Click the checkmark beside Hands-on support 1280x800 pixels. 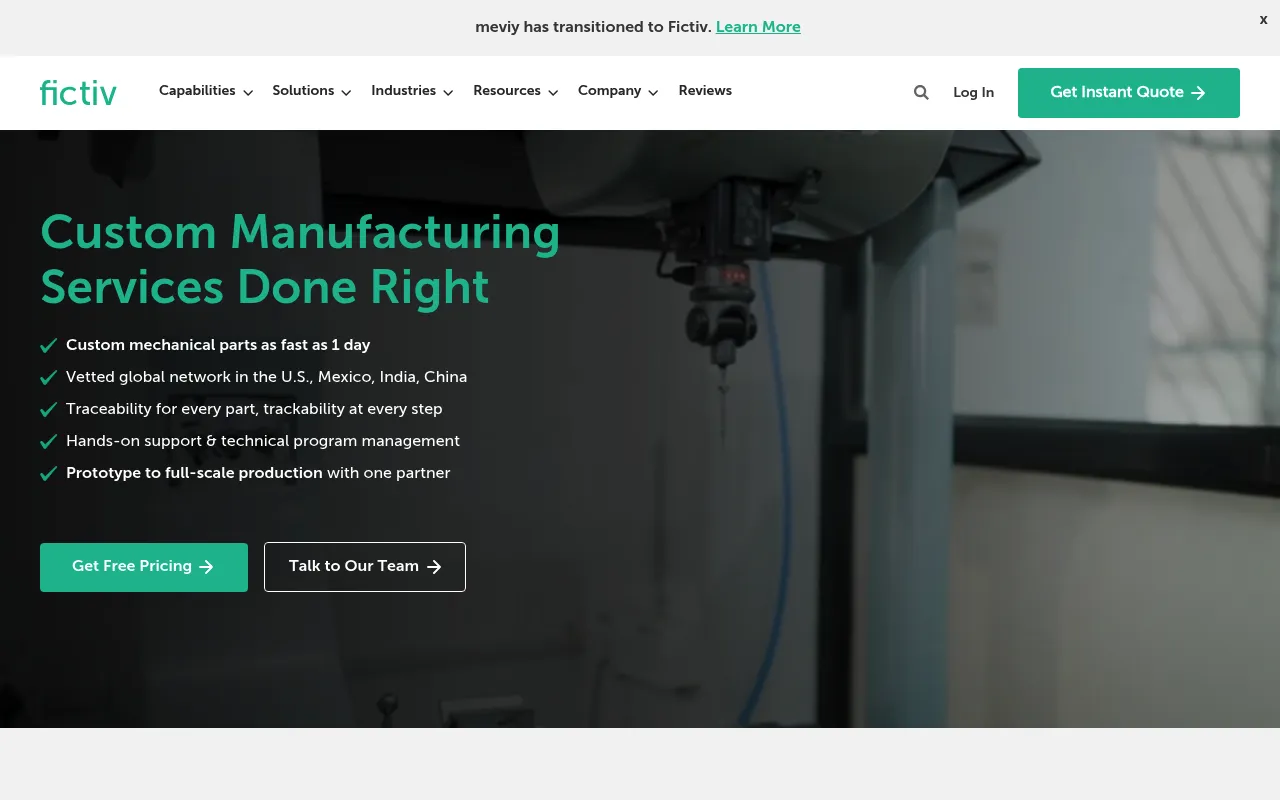(x=48, y=441)
